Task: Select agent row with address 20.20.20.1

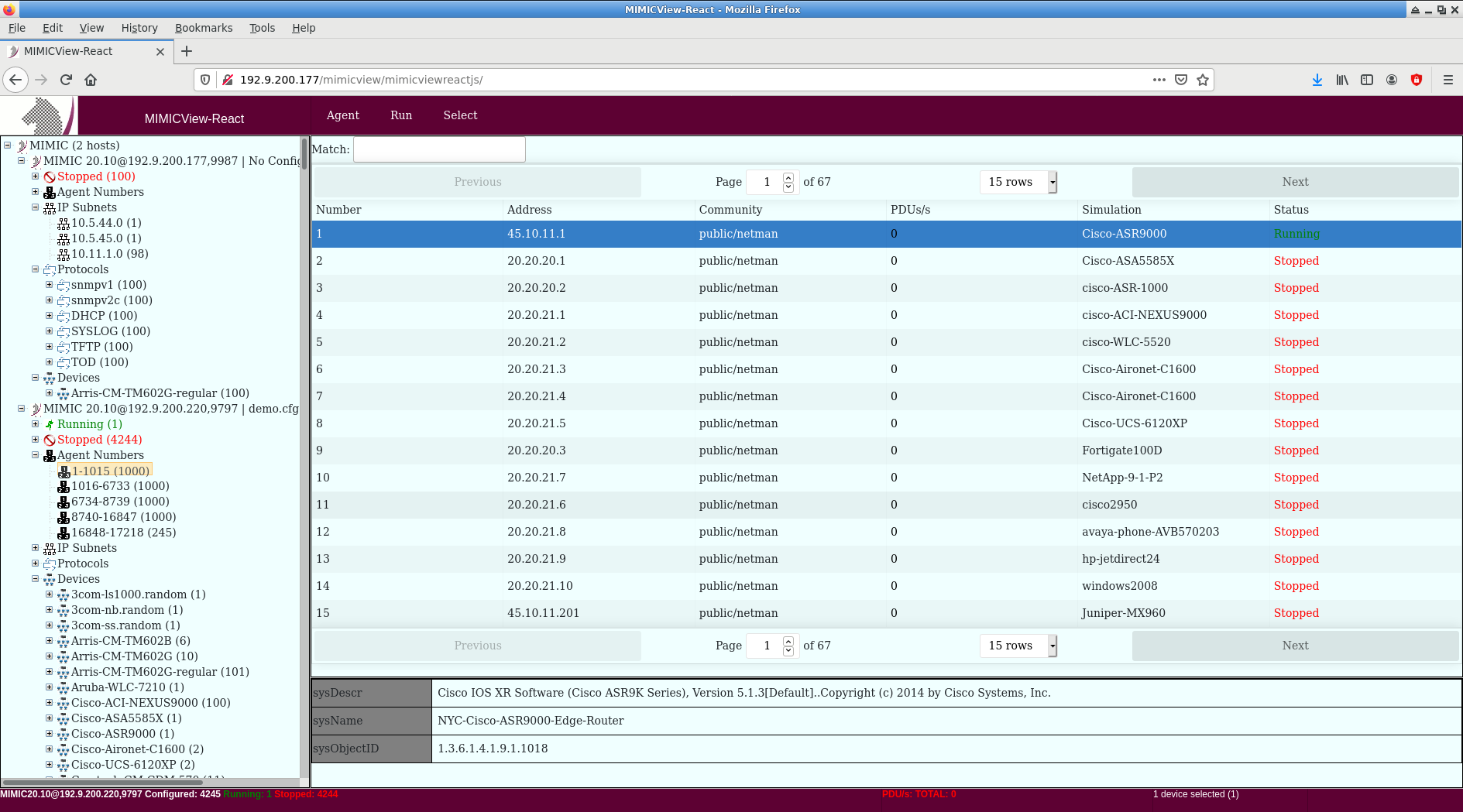Action: click(886, 261)
